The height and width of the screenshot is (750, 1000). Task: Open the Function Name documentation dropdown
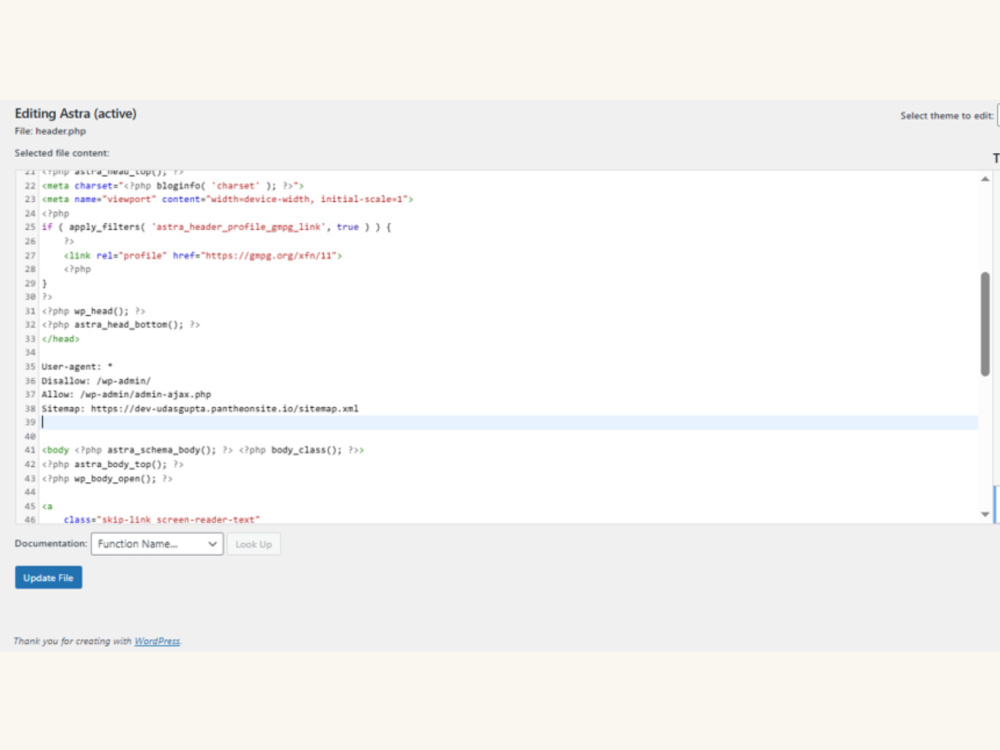[x=157, y=544]
